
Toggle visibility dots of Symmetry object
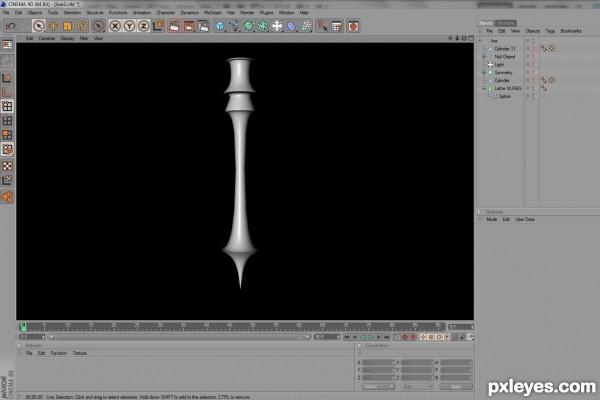click(x=533, y=73)
